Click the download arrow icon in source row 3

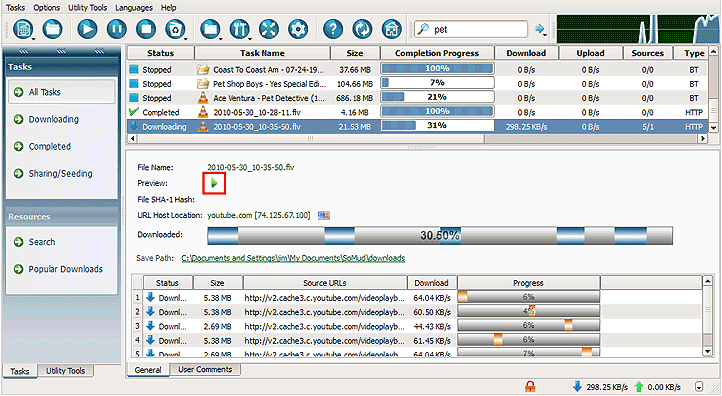(150, 326)
